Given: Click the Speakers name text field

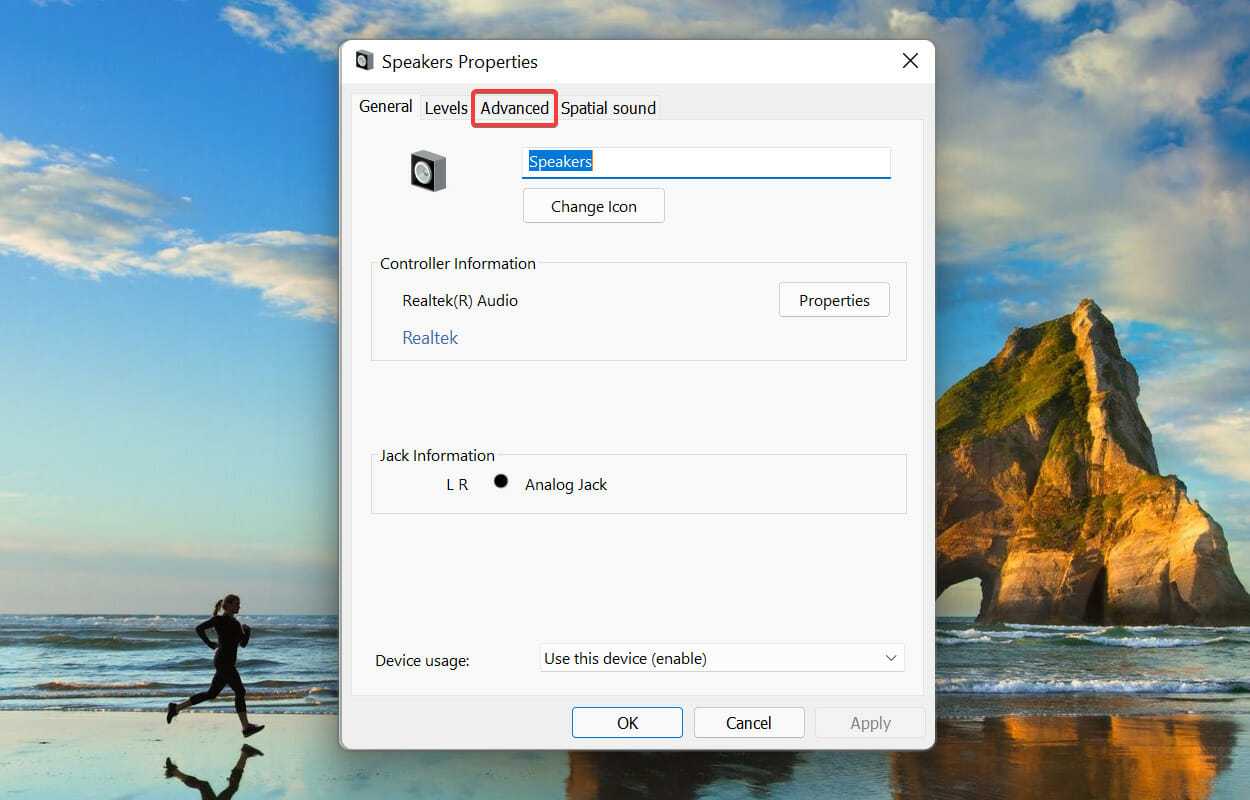Looking at the screenshot, I should [706, 162].
